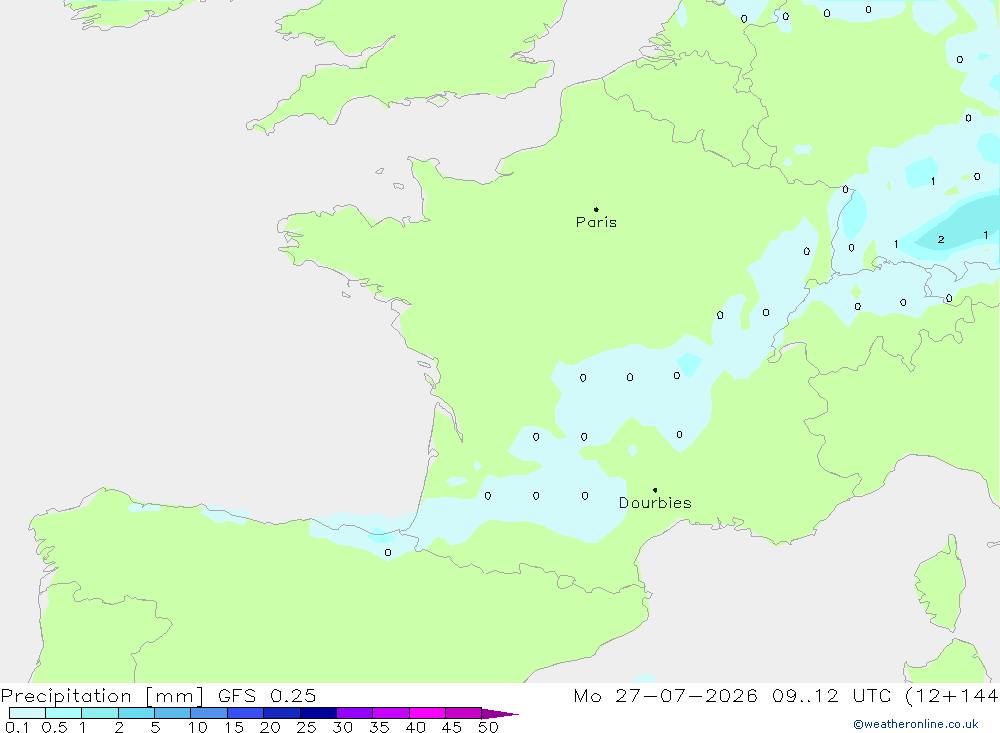Pick the 25–30 mm navy legend swatch
The width and height of the screenshot is (1000, 733).
tap(318, 713)
